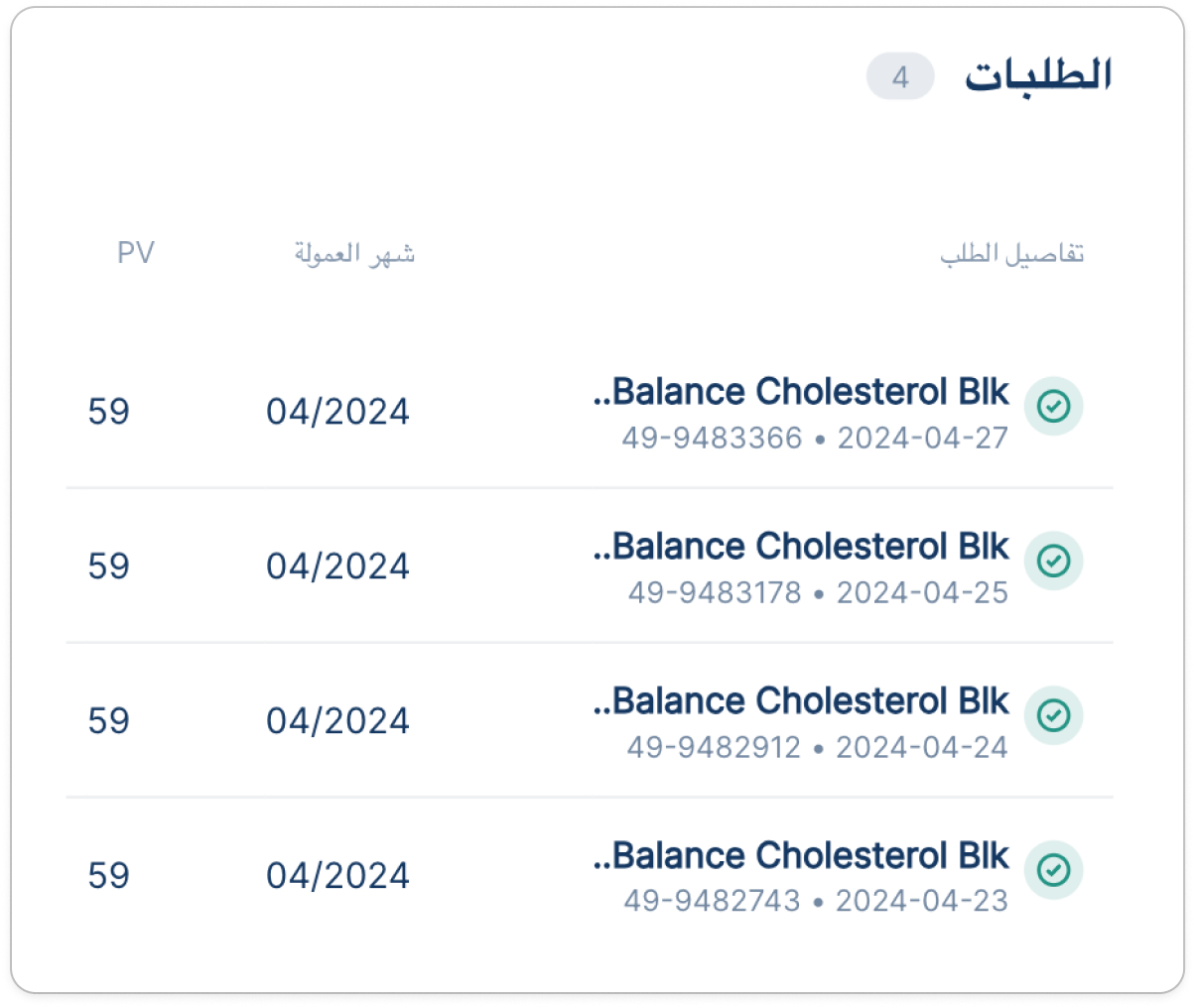Click the PV value 59 in the last row
The image size is (1196, 1008).
[108, 876]
